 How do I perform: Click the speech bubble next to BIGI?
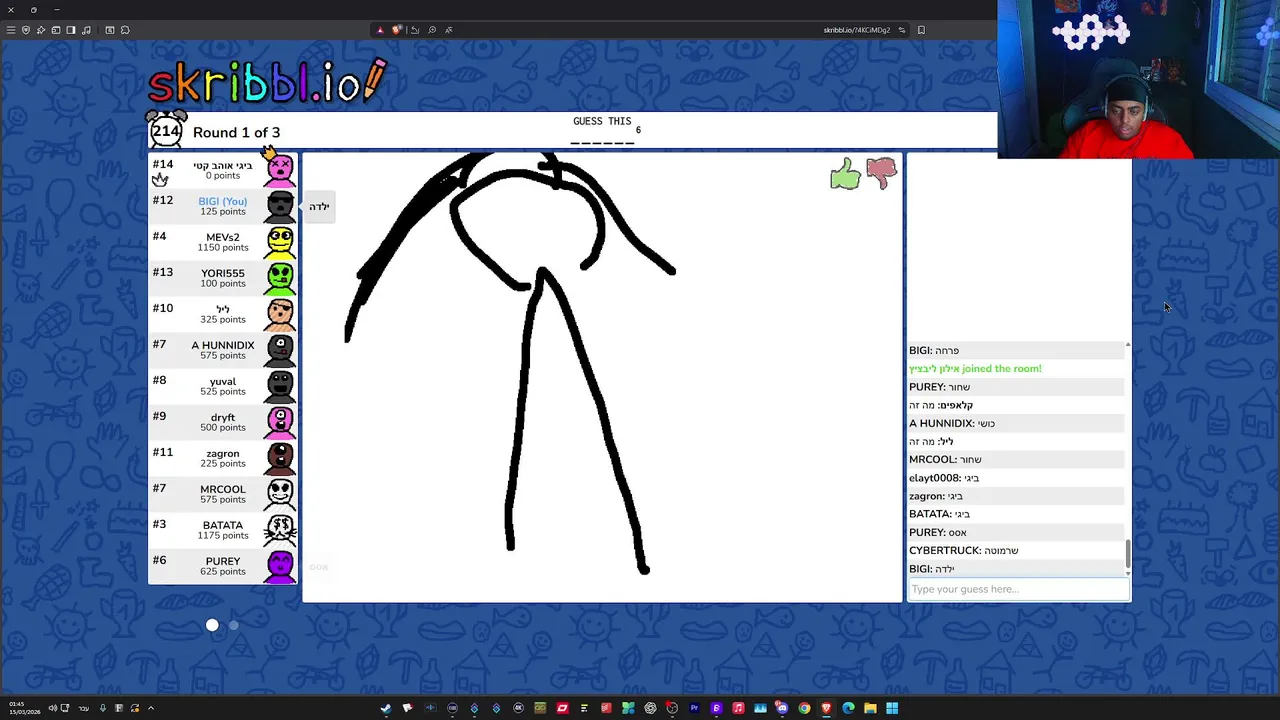tap(318, 206)
